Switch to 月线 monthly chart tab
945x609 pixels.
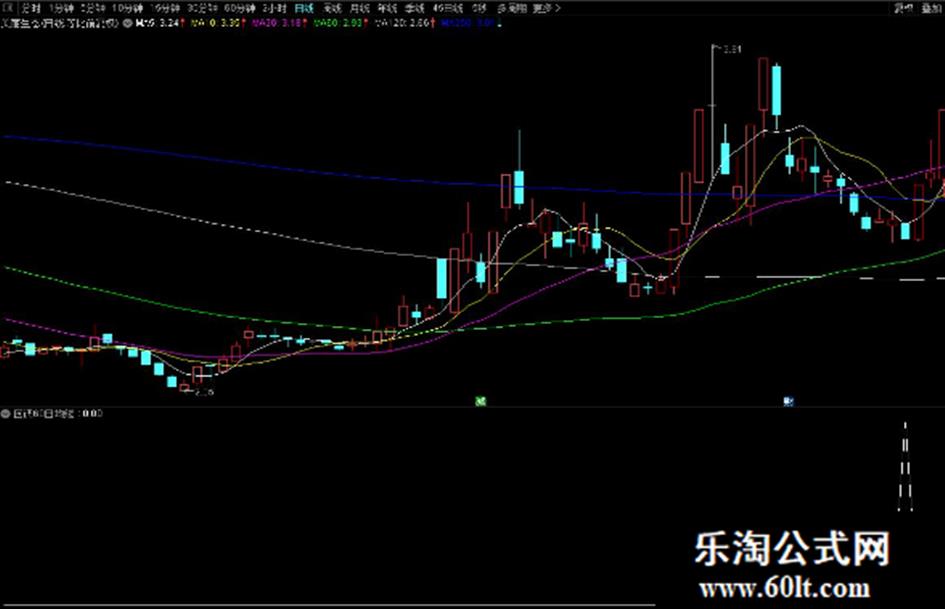(359, 8)
